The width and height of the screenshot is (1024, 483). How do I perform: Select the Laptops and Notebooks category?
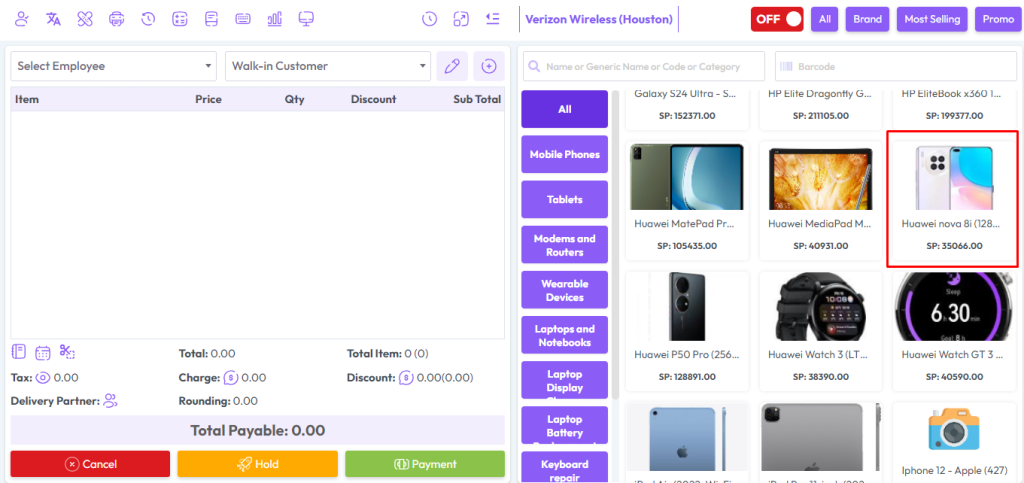(x=564, y=335)
